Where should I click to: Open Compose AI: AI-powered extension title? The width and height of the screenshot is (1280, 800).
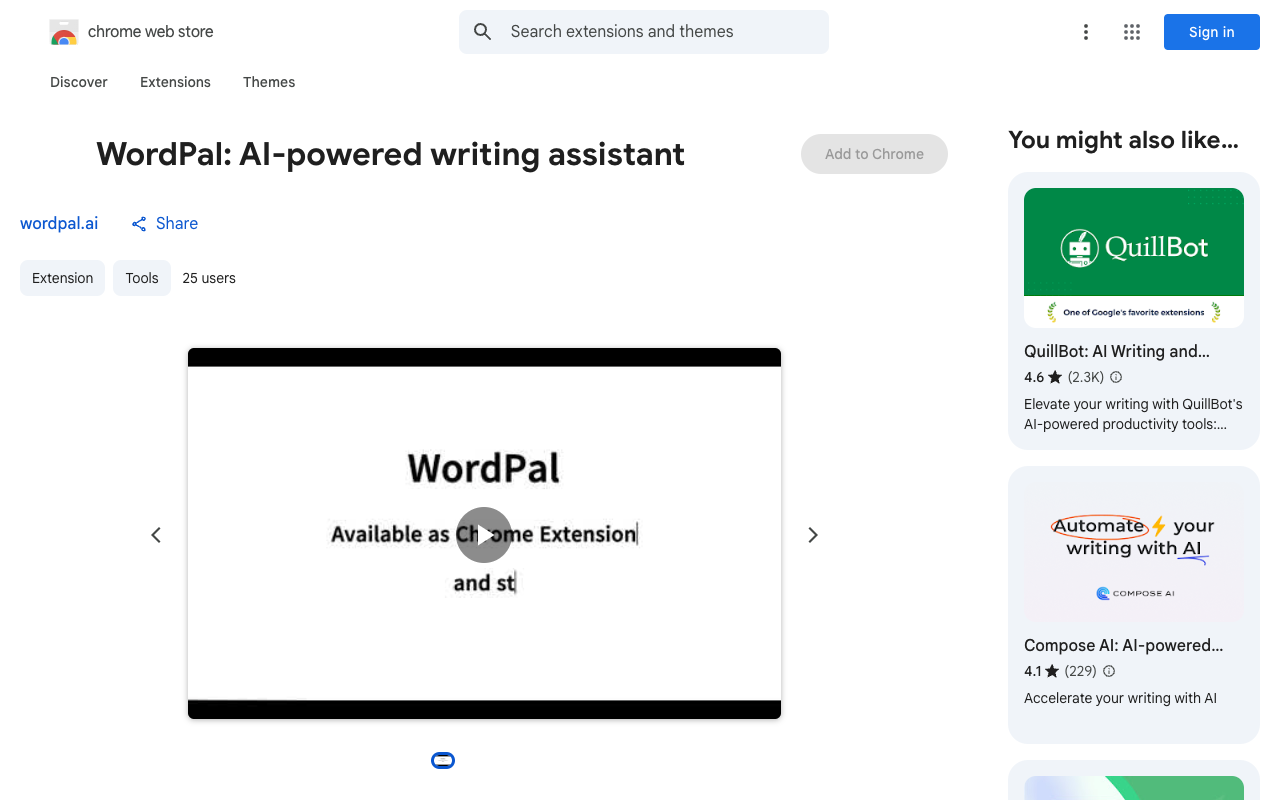1124,645
